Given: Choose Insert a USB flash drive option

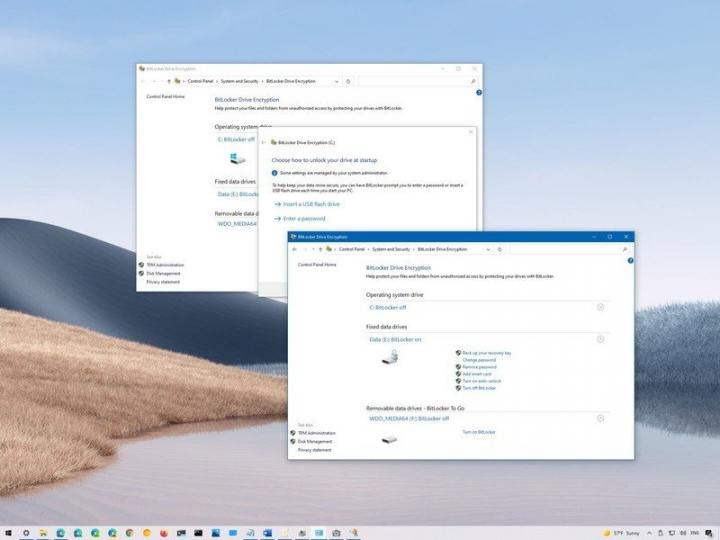Looking at the screenshot, I should pyautogui.click(x=311, y=204).
